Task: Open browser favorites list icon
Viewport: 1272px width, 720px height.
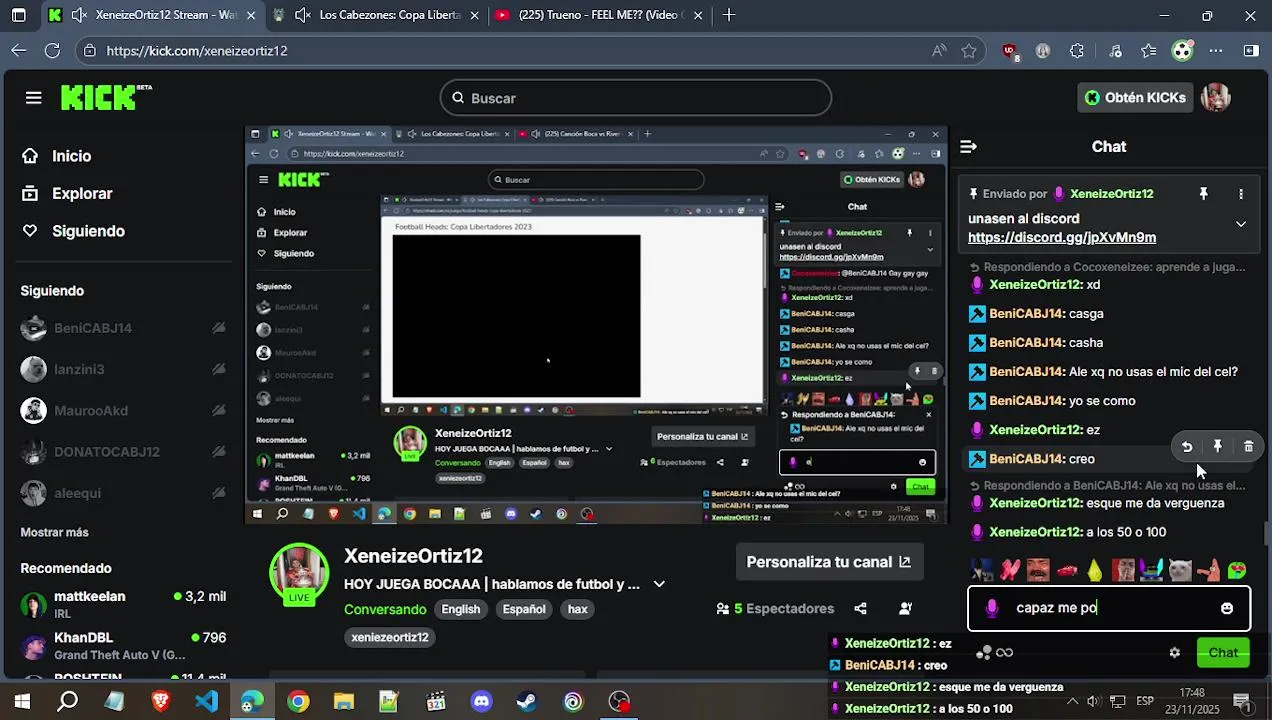Action: point(1149,51)
